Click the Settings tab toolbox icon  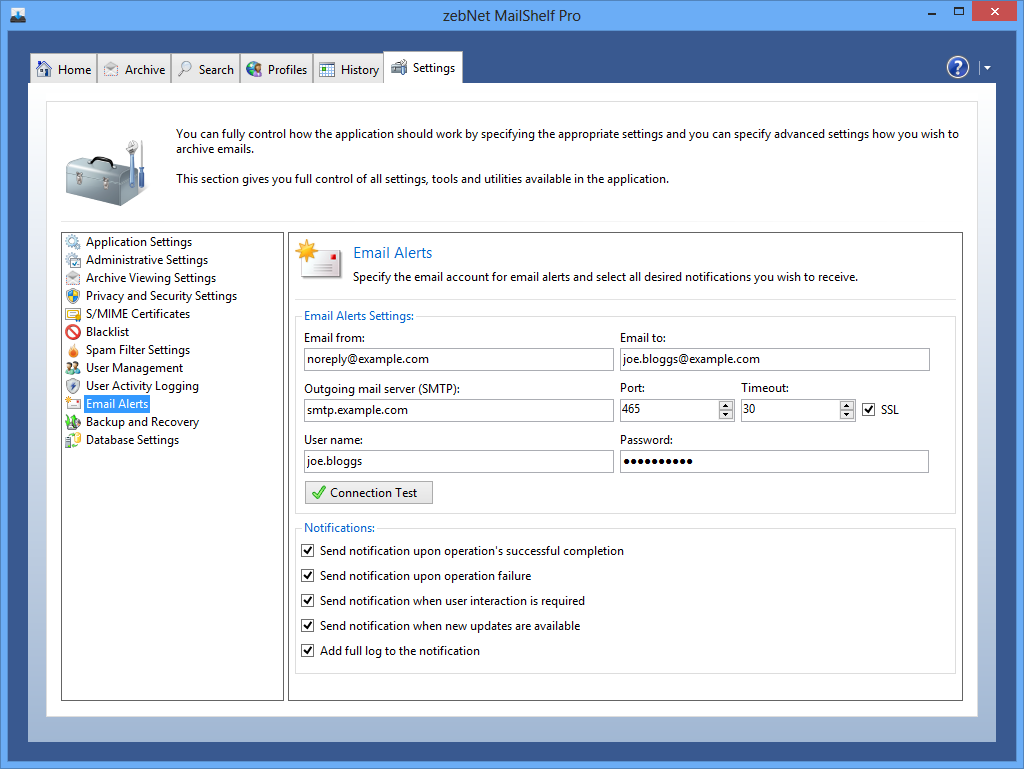tap(399, 67)
